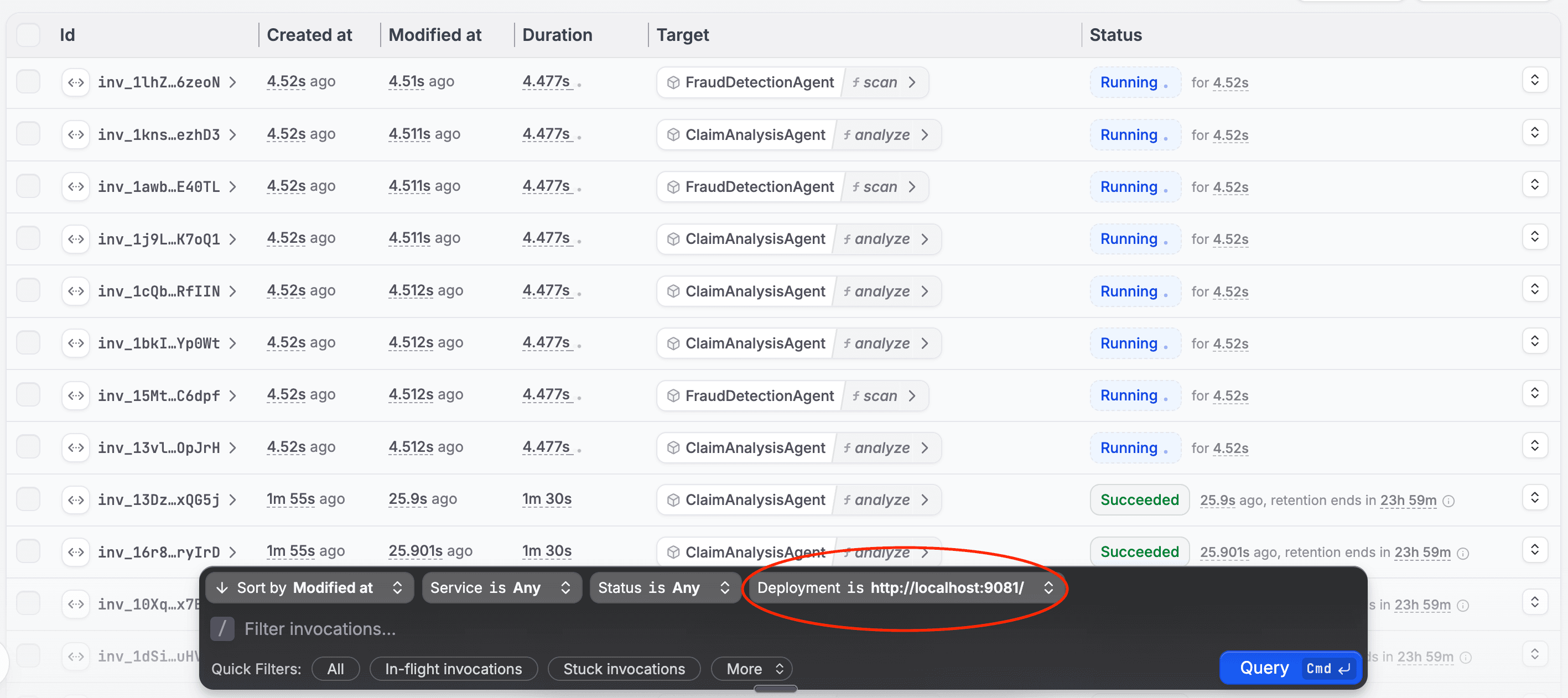The width and height of the screenshot is (1568, 698).
Task: Apply the Stuck invocations quick filter
Action: 624,669
